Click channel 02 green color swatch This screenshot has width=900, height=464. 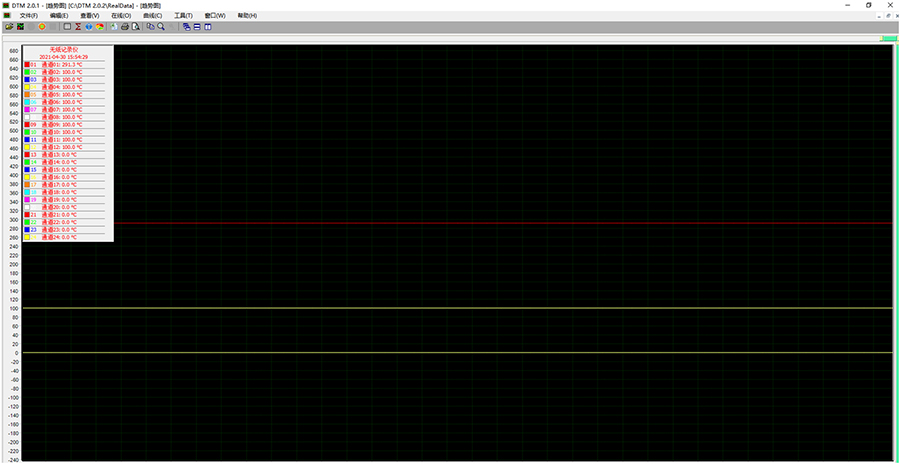click(x=27, y=72)
